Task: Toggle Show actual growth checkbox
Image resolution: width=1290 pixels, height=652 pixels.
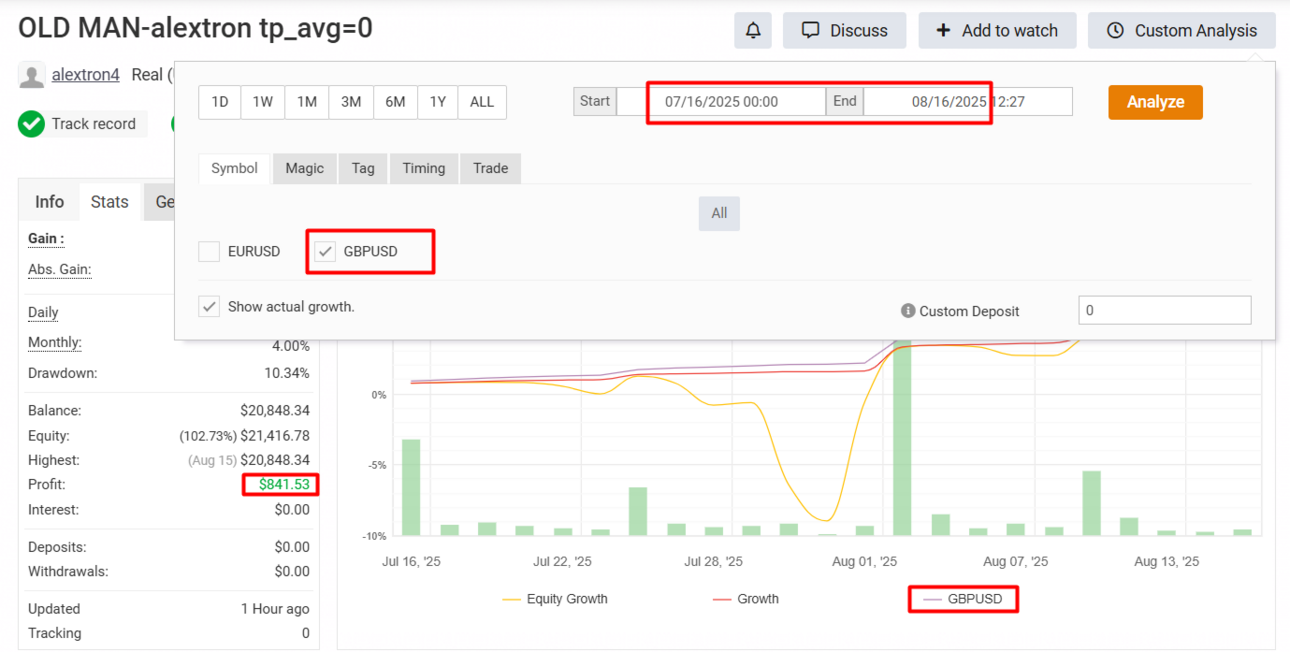Action: 209,307
